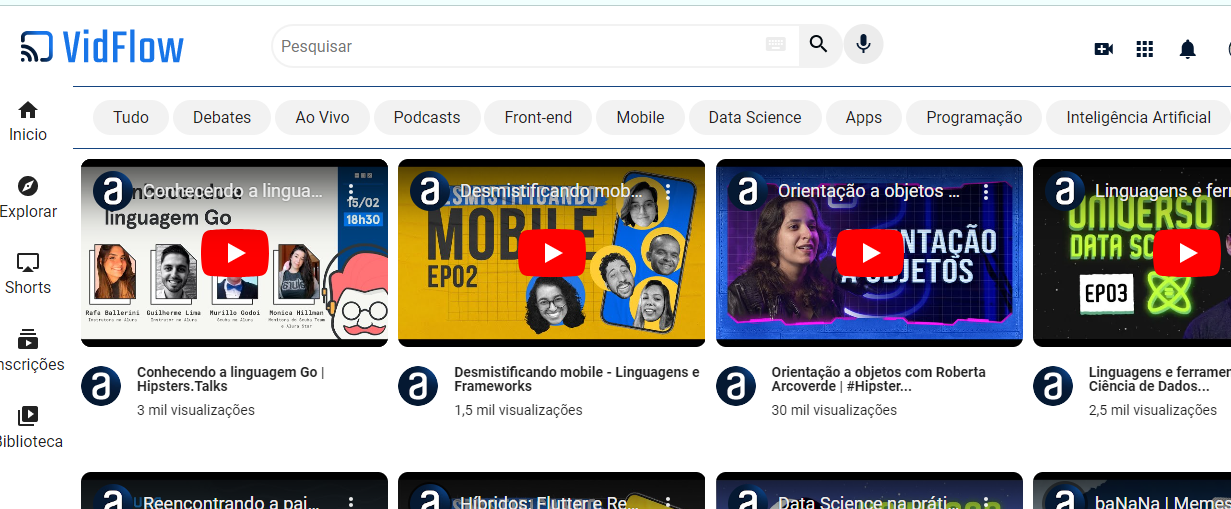Open channel avatar beside Orientação a objetos title
The image size is (1231, 509).
click(x=736, y=386)
